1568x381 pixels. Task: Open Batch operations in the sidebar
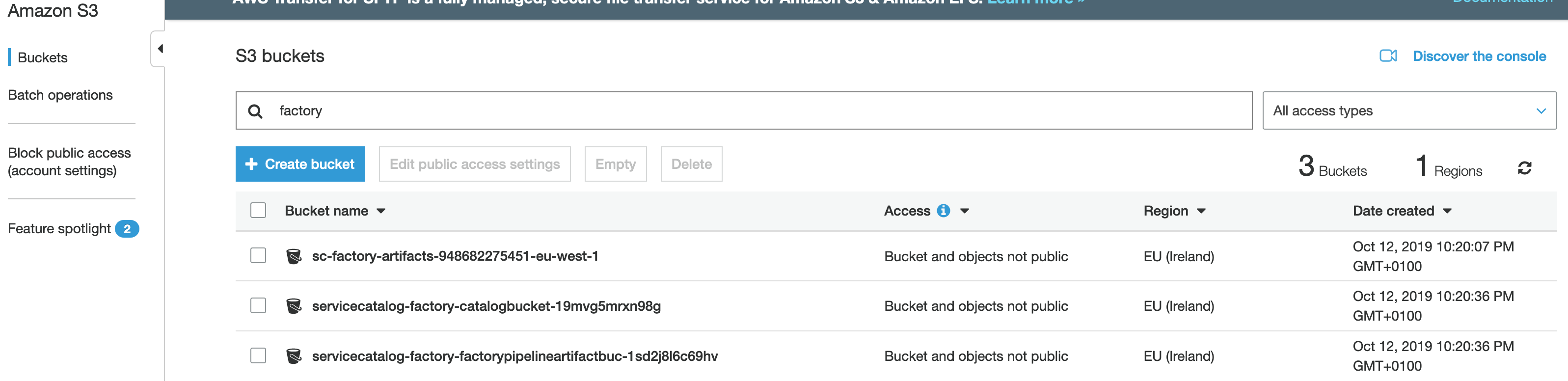[60, 95]
